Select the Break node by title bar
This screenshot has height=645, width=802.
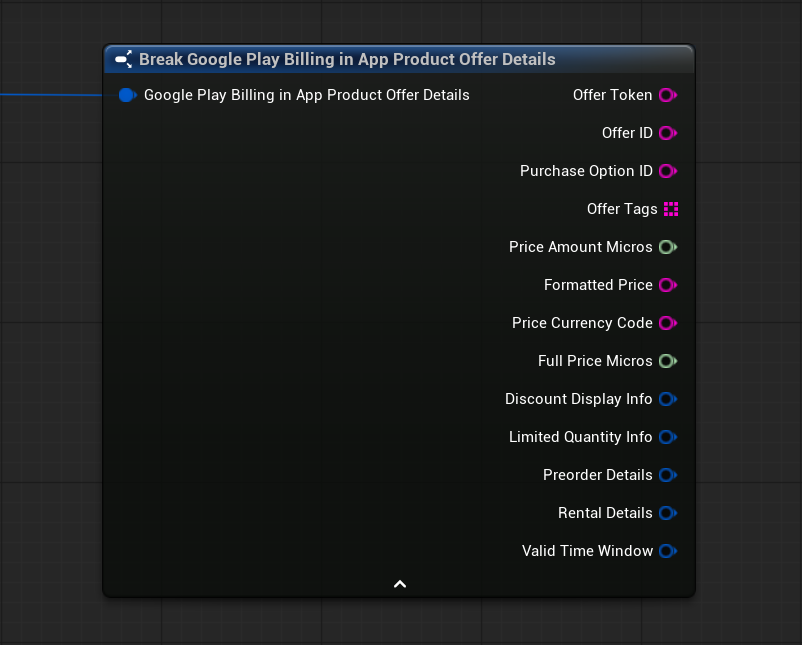coord(399,59)
